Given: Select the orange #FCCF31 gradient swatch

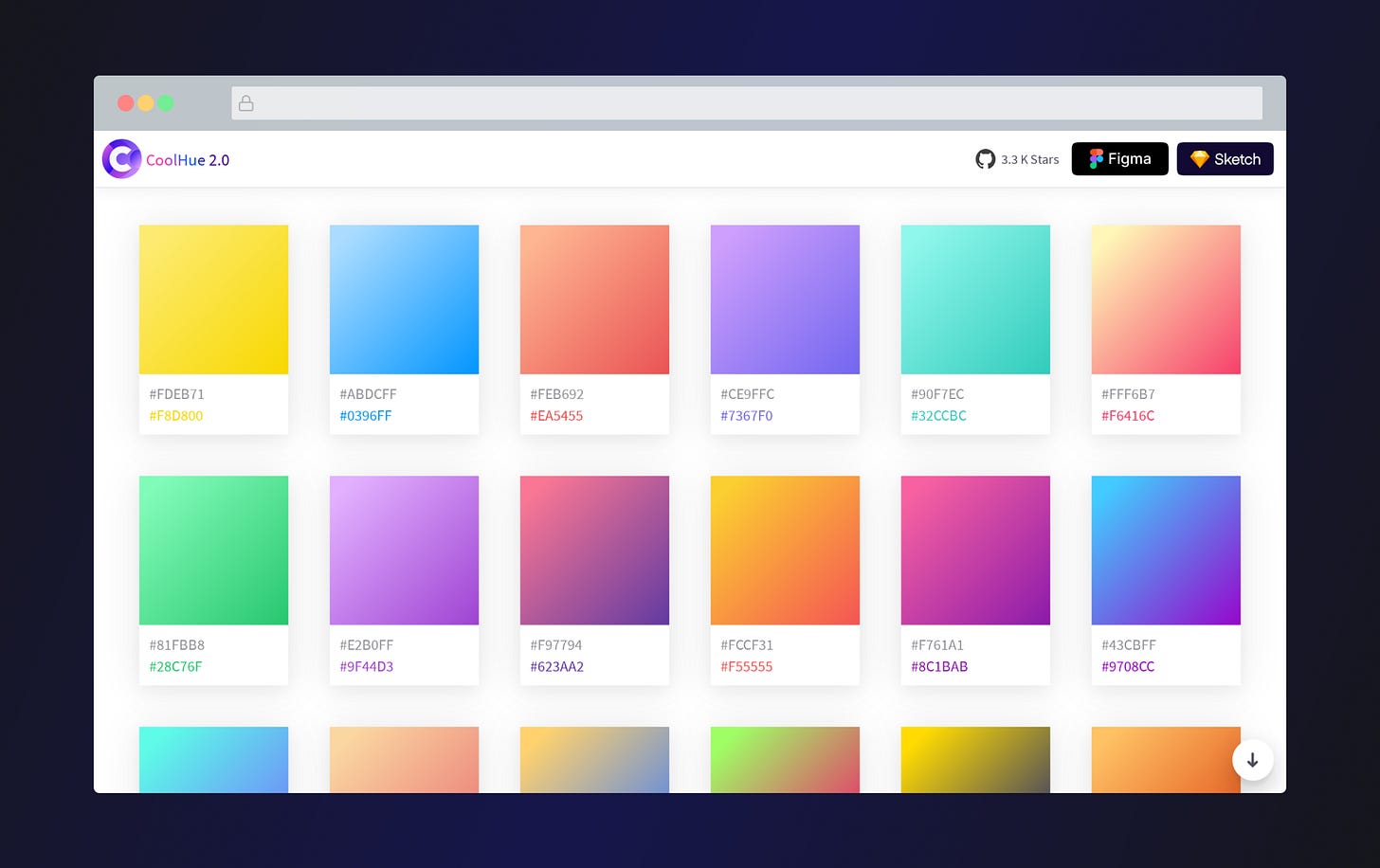Looking at the screenshot, I should coord(786,551).
